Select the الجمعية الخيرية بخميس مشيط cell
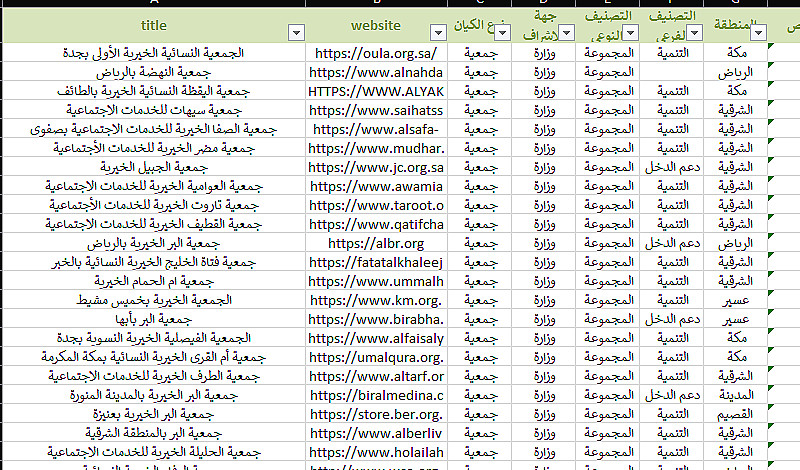Image resolution: width=800 pixels, height=470 pixels. pos(154,301)
